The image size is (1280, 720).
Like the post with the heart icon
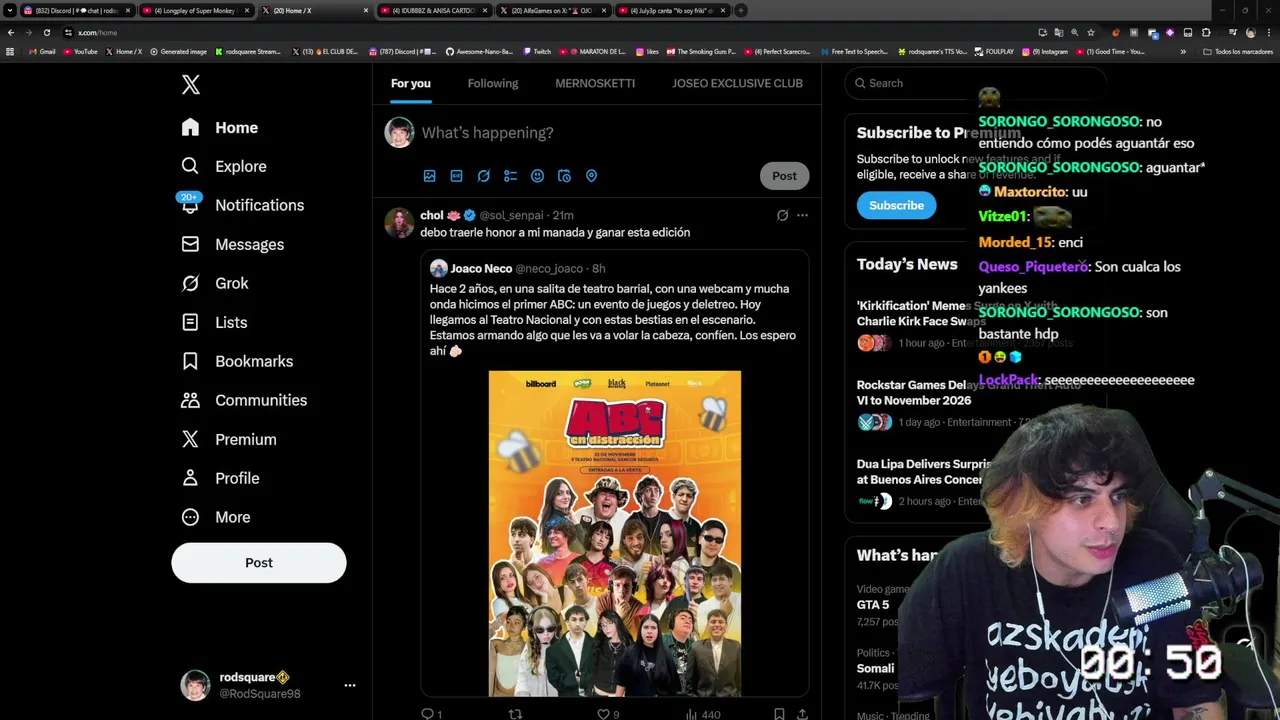point(603,713)
